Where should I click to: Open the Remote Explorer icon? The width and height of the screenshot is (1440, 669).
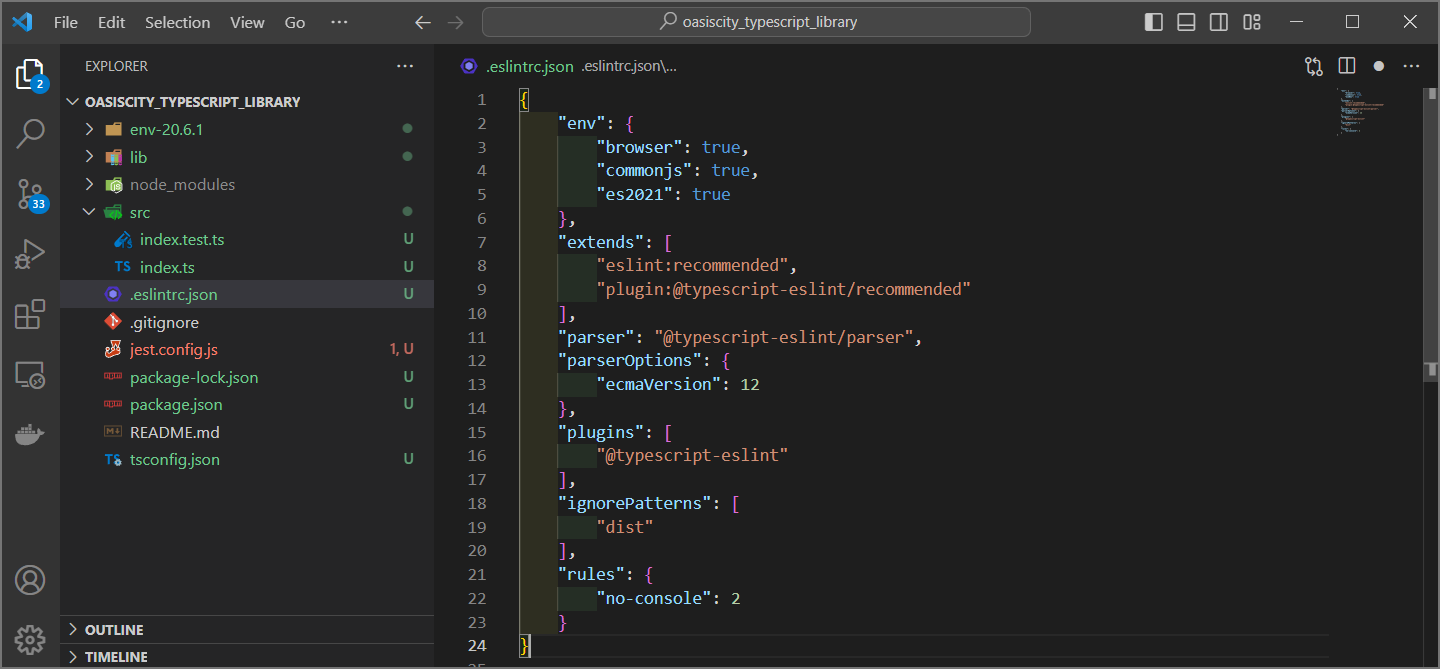click(30, 375)
